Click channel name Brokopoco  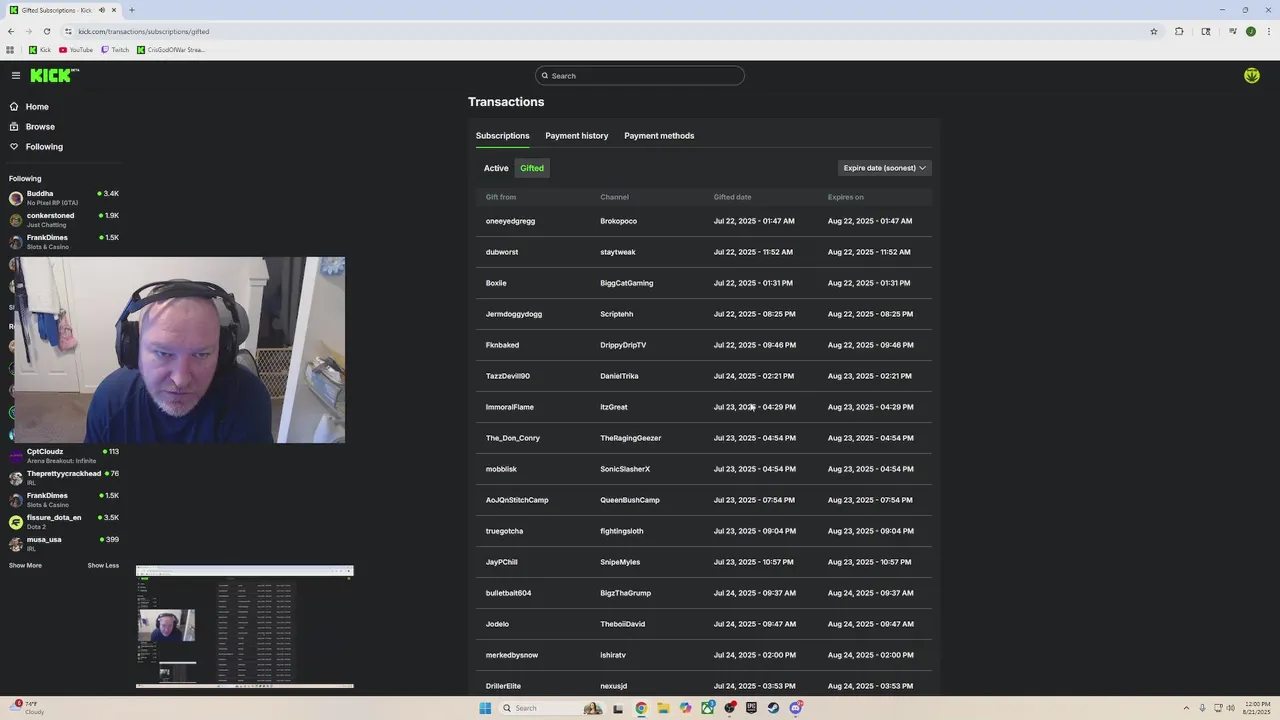coord(618,221)
